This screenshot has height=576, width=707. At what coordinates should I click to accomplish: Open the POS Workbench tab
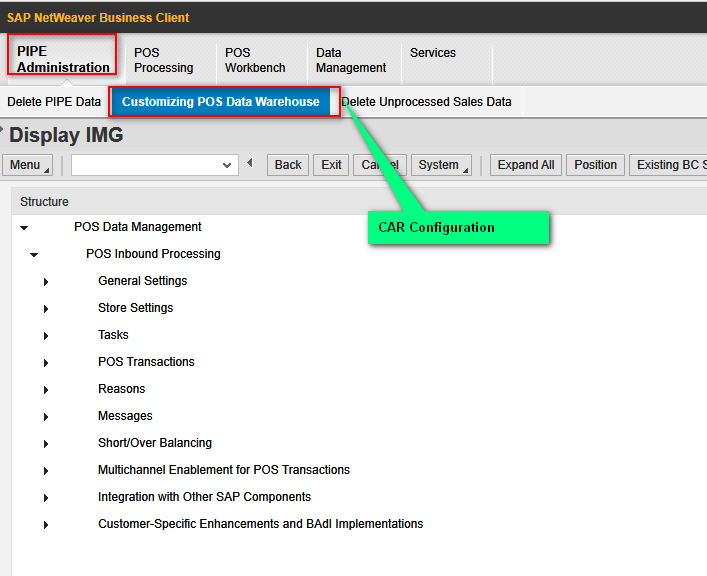pyautogui.click(x=255, y=60)
